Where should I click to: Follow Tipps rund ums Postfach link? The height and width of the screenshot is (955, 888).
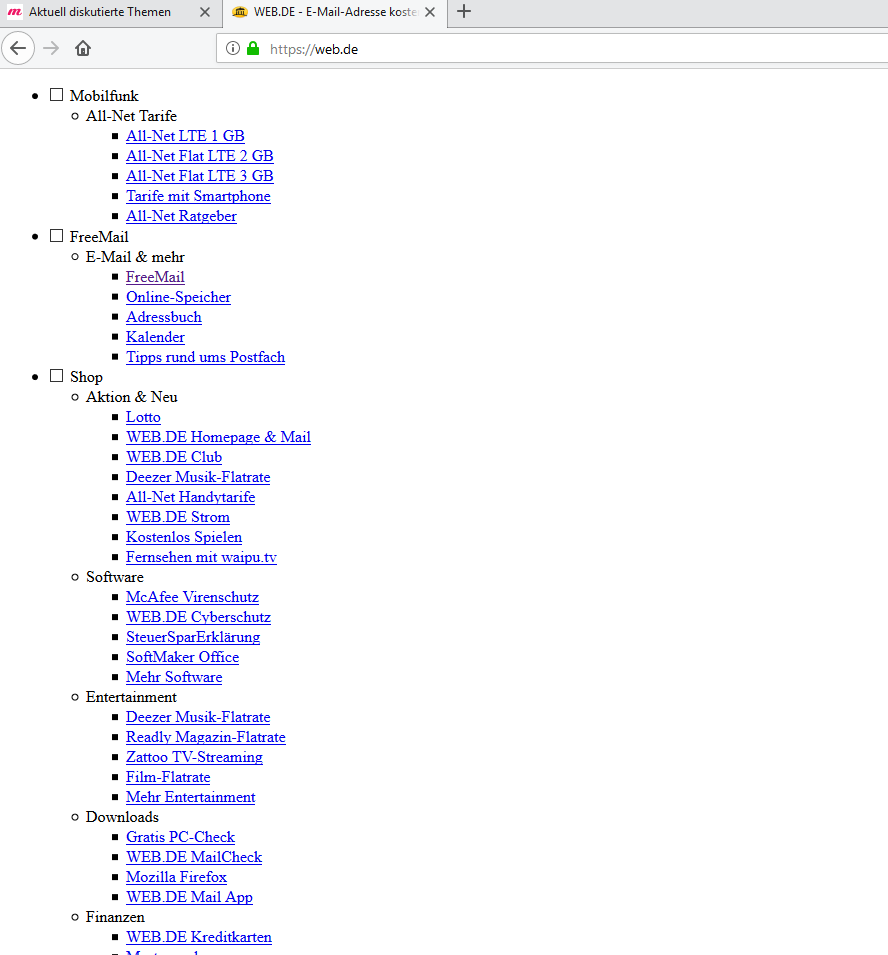[x=206, y=358]
